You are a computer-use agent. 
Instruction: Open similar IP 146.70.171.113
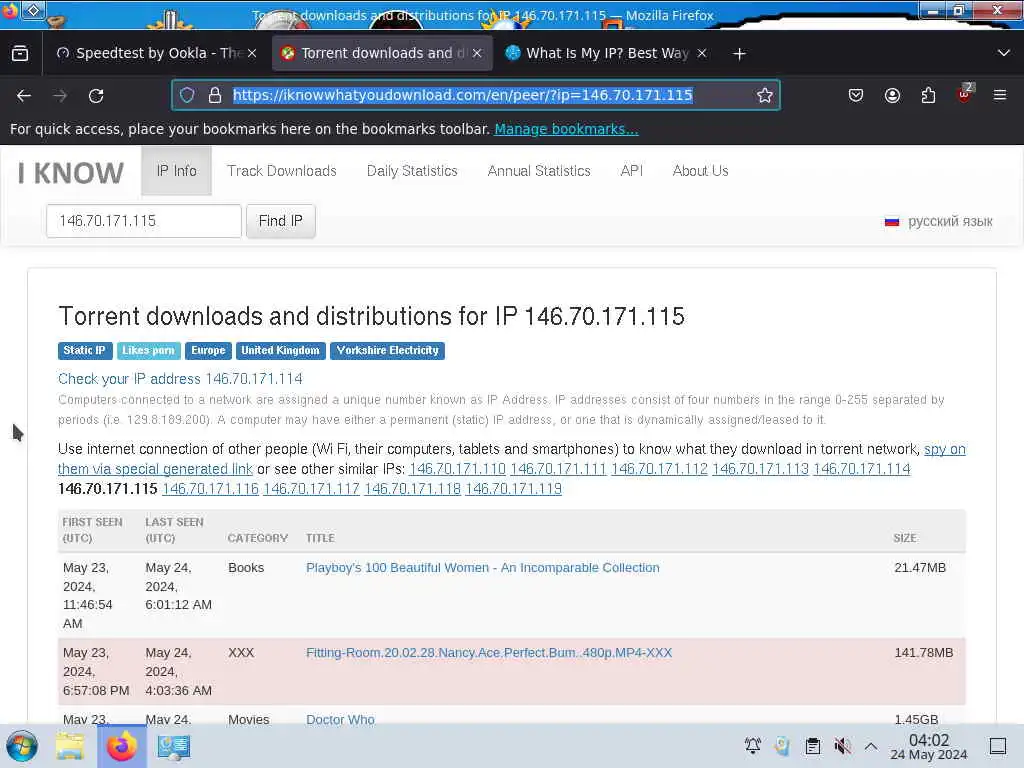point(760,469)
